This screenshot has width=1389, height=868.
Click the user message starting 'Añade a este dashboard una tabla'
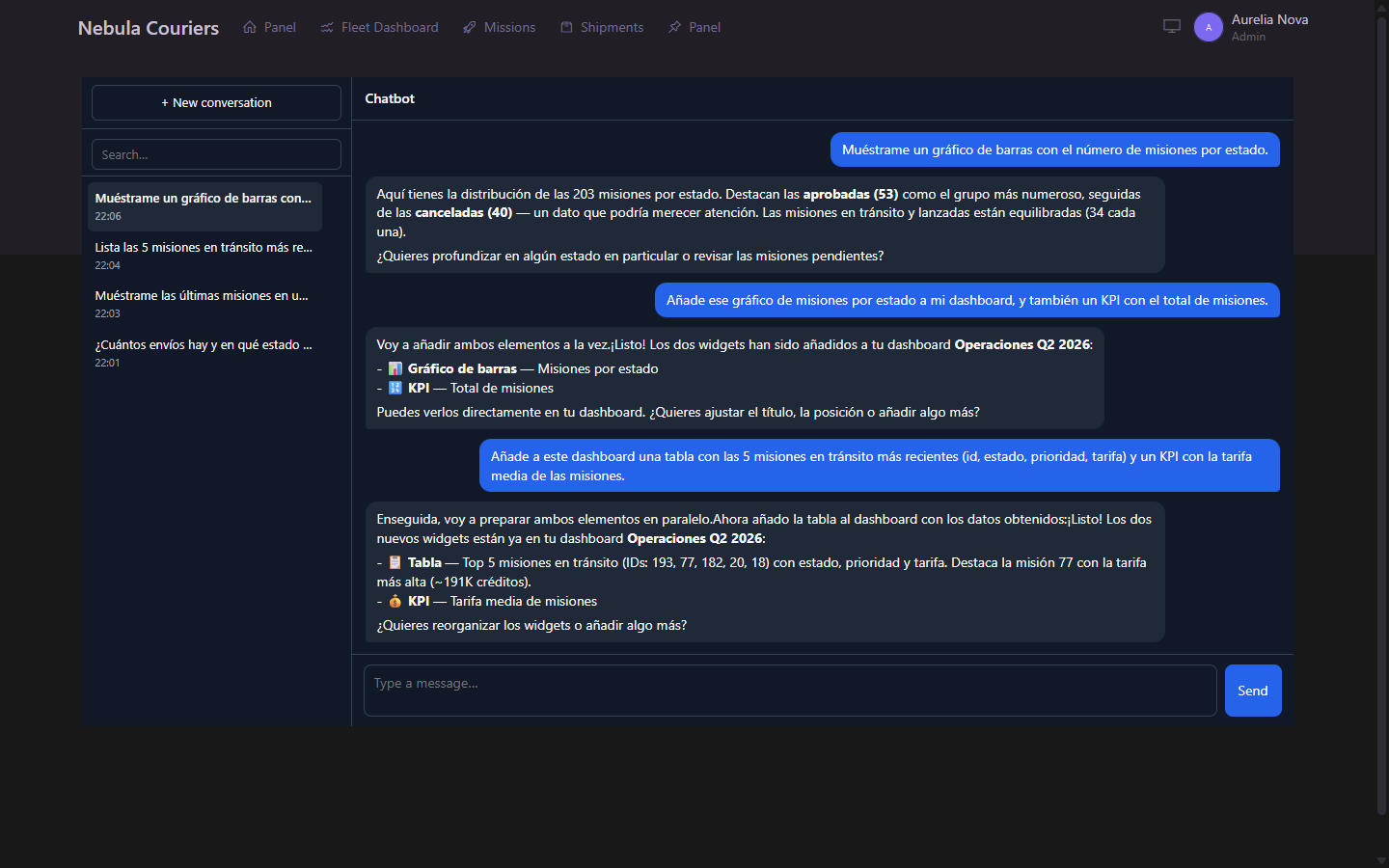pos(880,466)
